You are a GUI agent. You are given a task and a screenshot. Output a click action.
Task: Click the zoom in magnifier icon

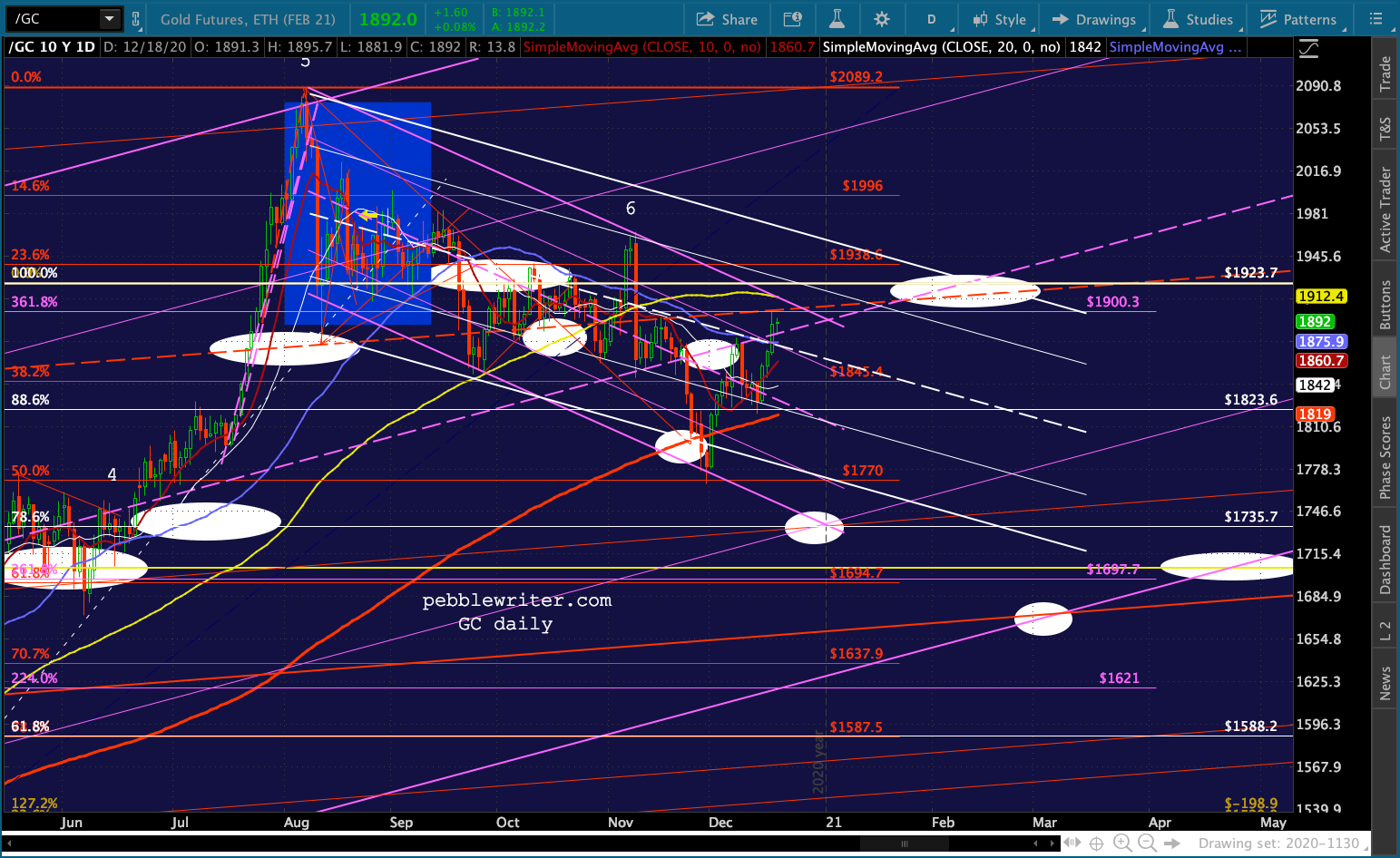pyautogui.click(x=1121, y=843)
